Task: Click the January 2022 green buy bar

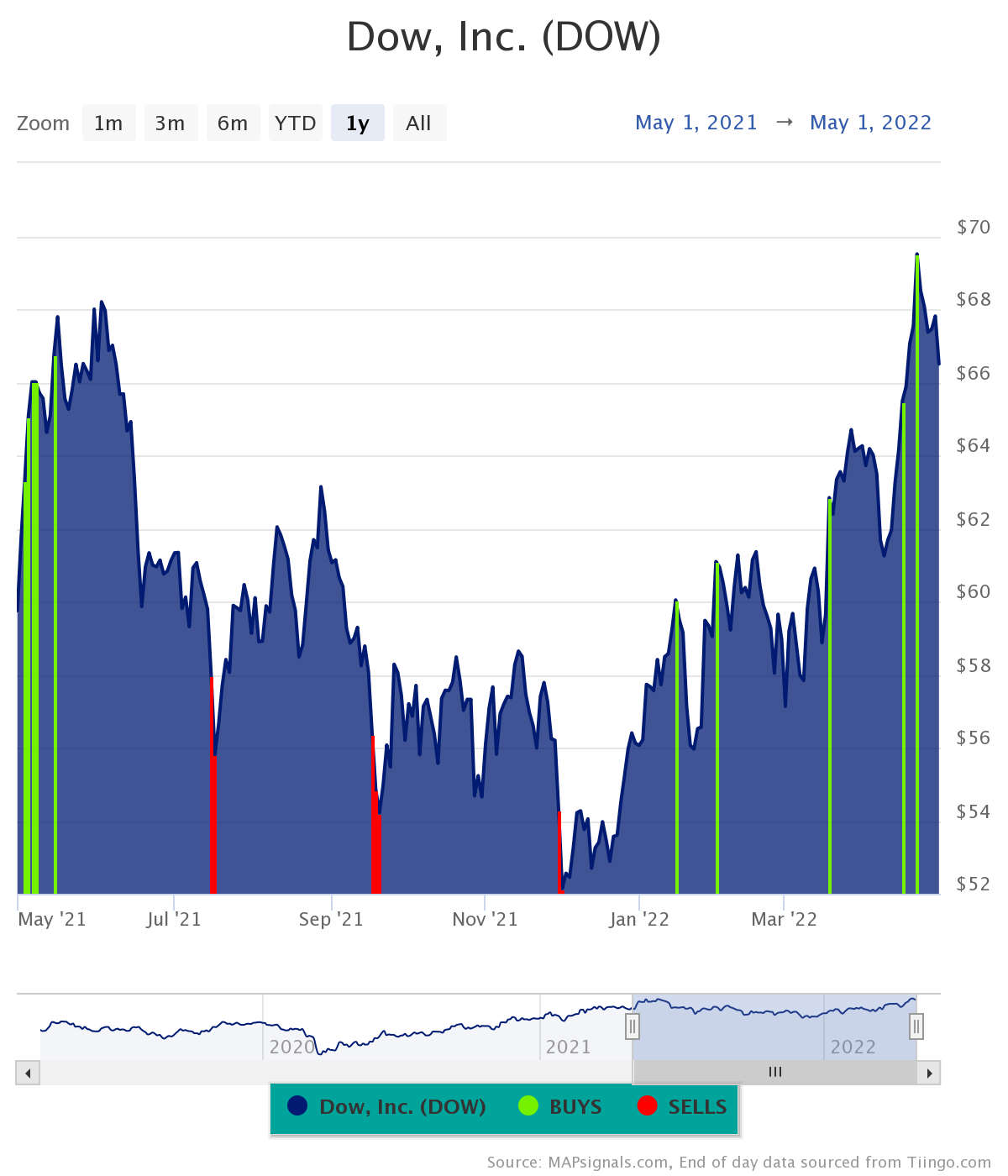Action: pyautogui.click(x=677, y=748)
